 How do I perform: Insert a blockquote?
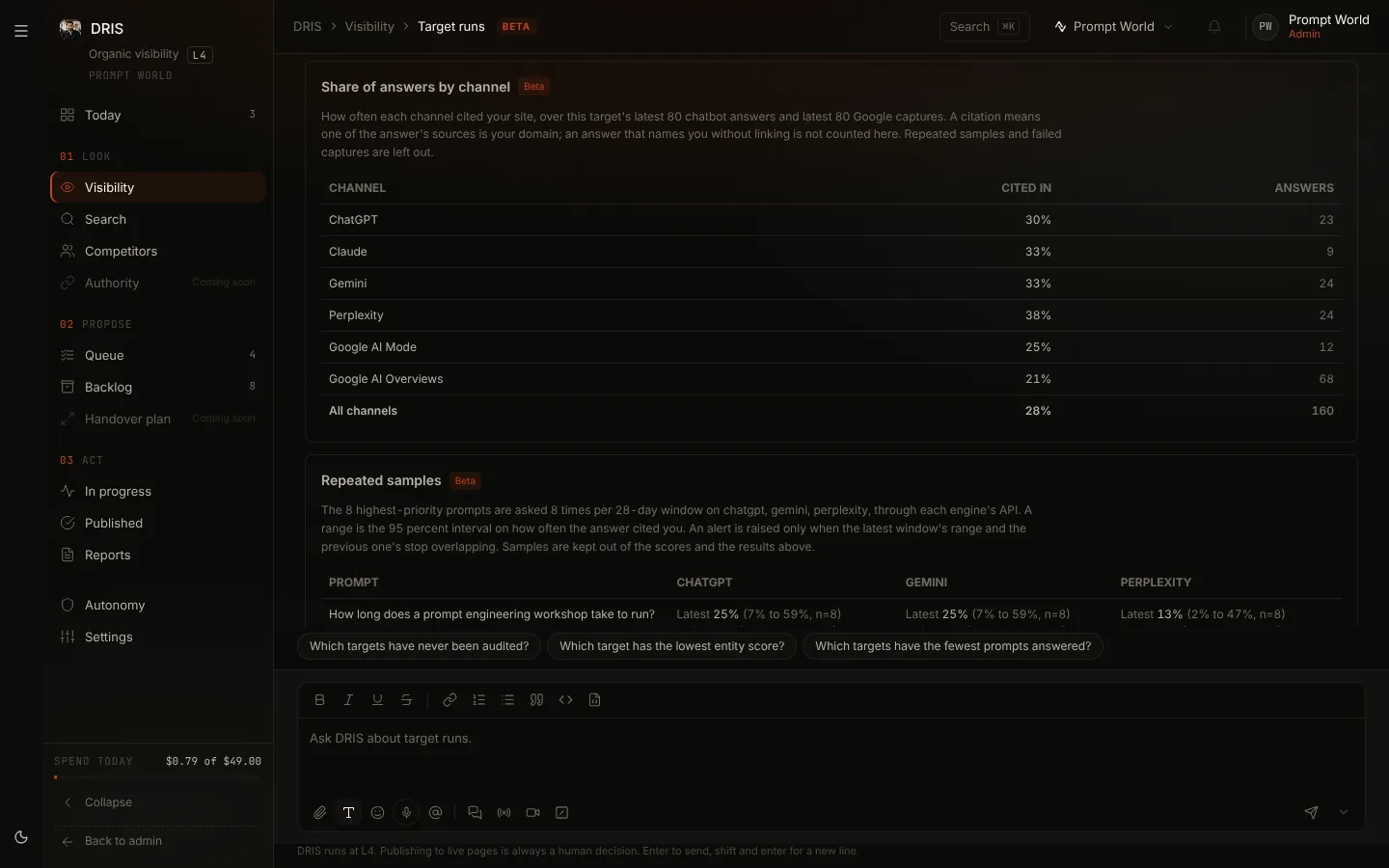click(537, 700)
